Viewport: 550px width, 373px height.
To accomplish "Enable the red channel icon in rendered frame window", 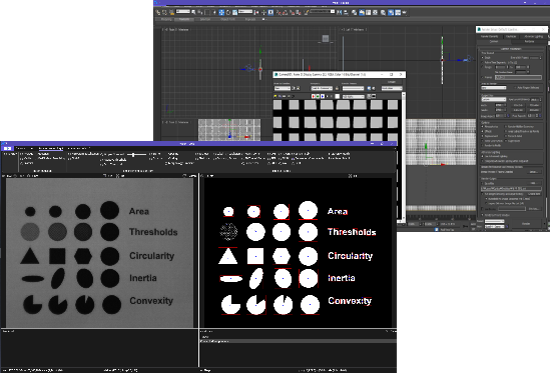I will (313, 96).
